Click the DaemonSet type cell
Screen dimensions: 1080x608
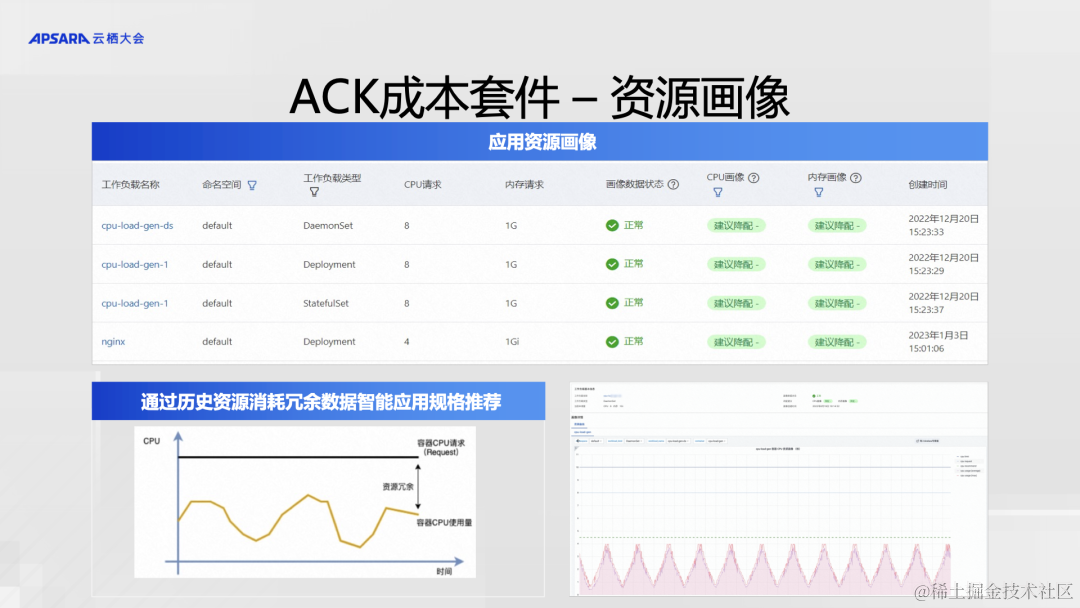(x=328, y=225)
